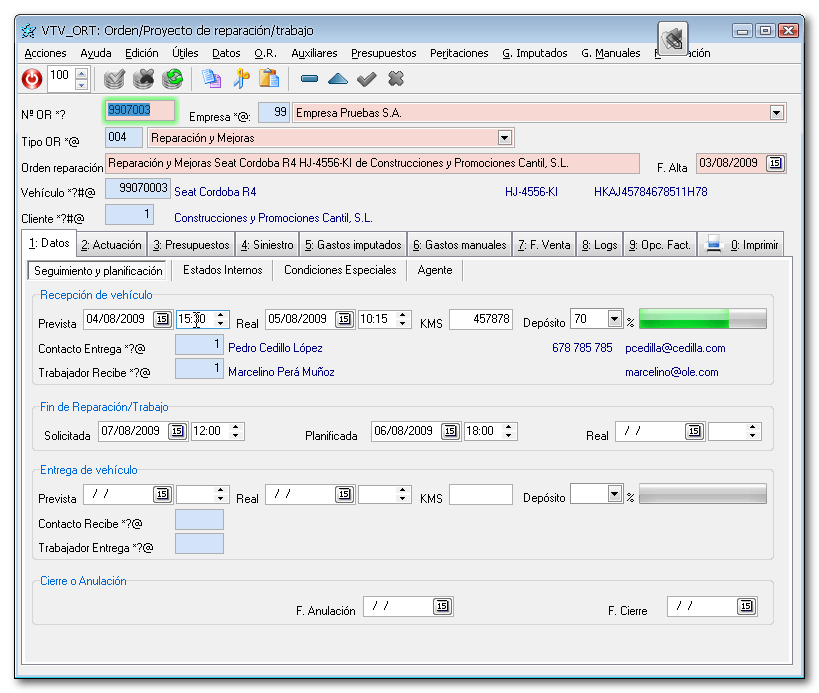
Task: Open the Recepción Depósito 70 dropdown
Action: coord(615,319)
